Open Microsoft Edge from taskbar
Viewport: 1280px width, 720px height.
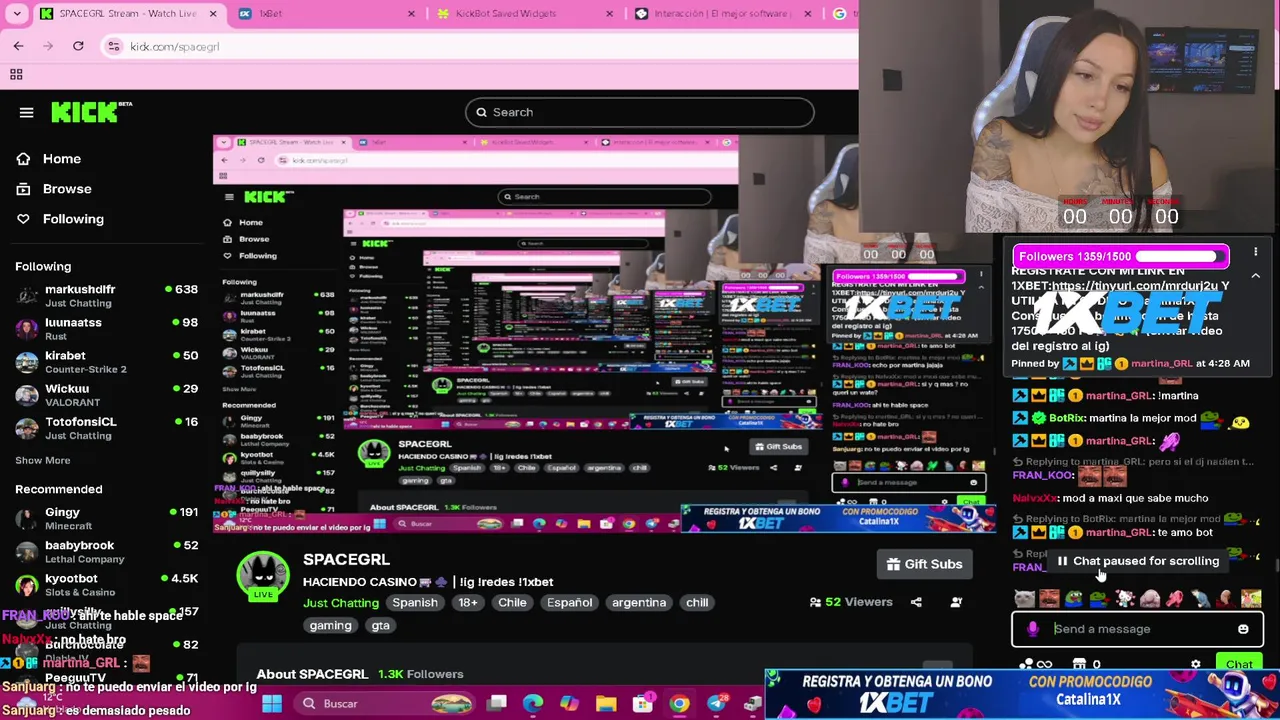pyautogui.click(x=533, y=703)
